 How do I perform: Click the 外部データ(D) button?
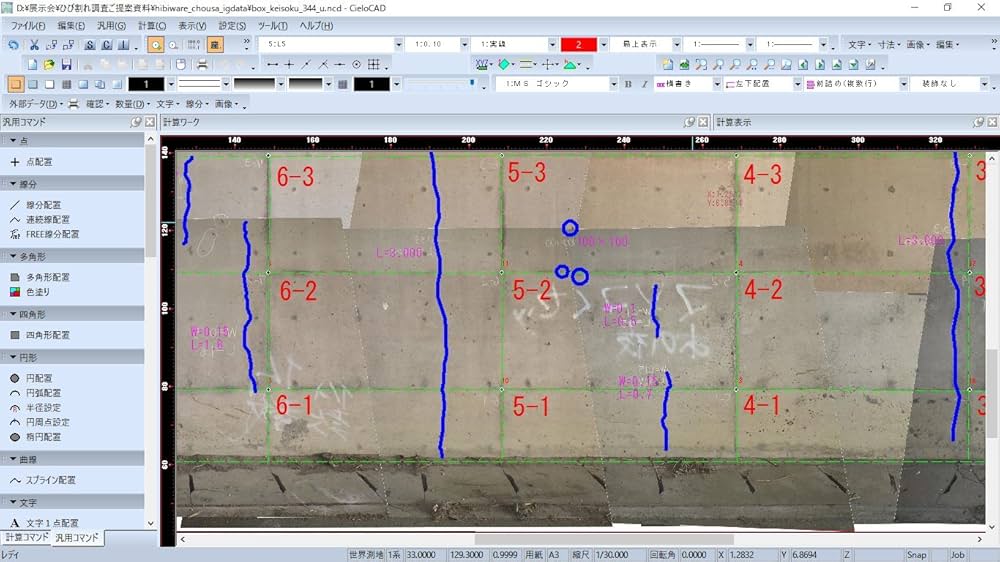[32, 103]
